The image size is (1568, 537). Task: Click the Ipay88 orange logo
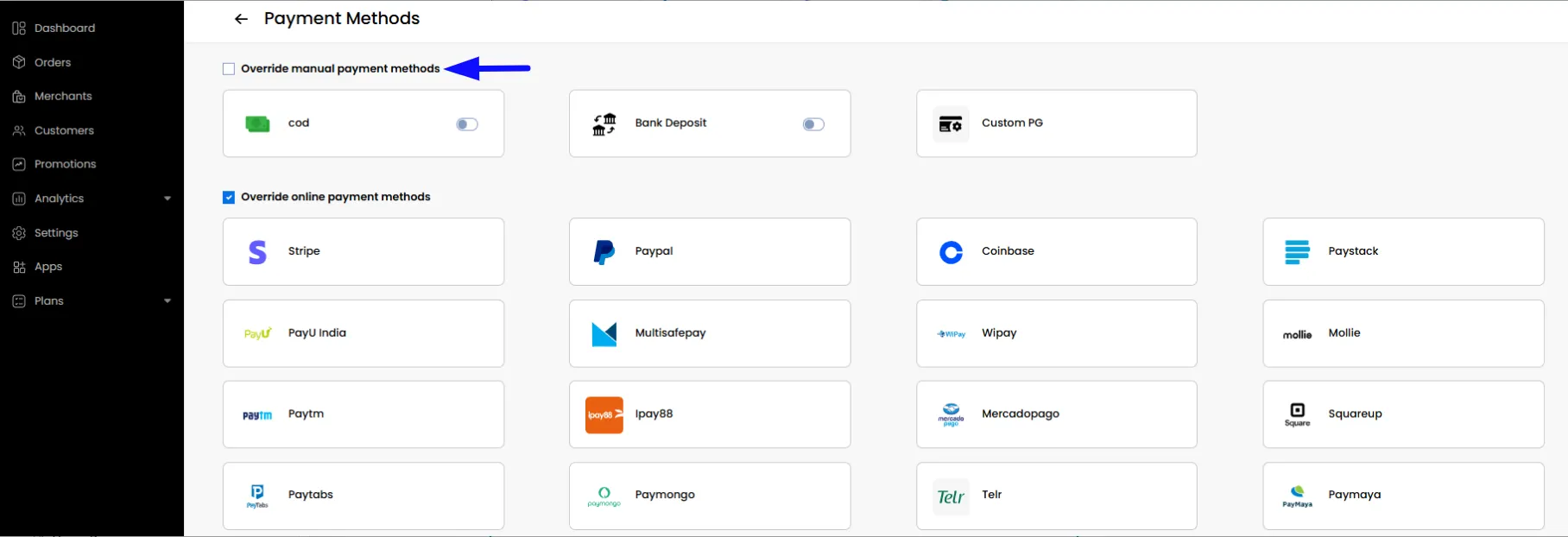click(x=604, y=415)
